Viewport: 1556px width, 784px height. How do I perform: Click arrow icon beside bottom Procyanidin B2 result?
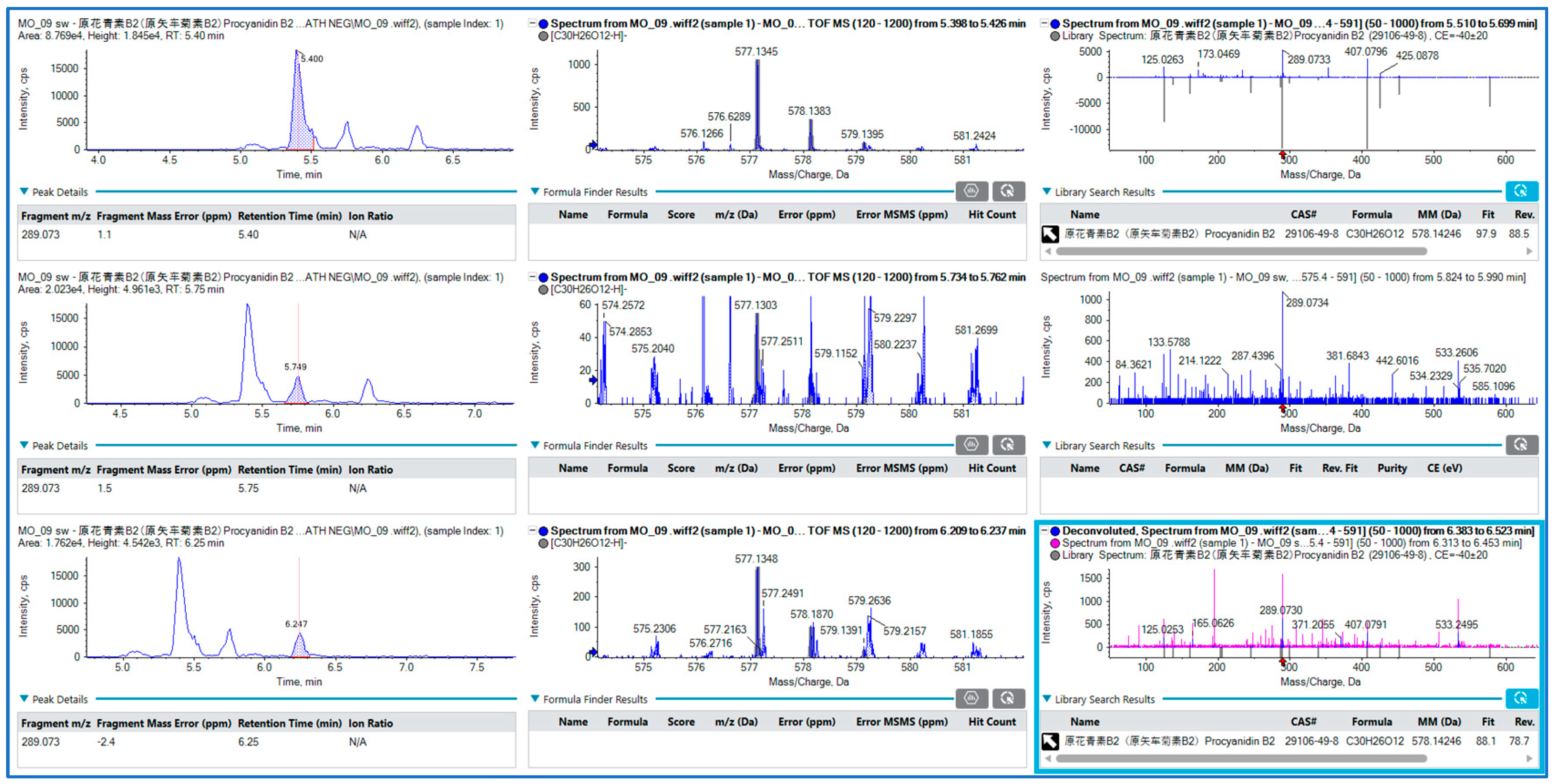point(1051,741)
